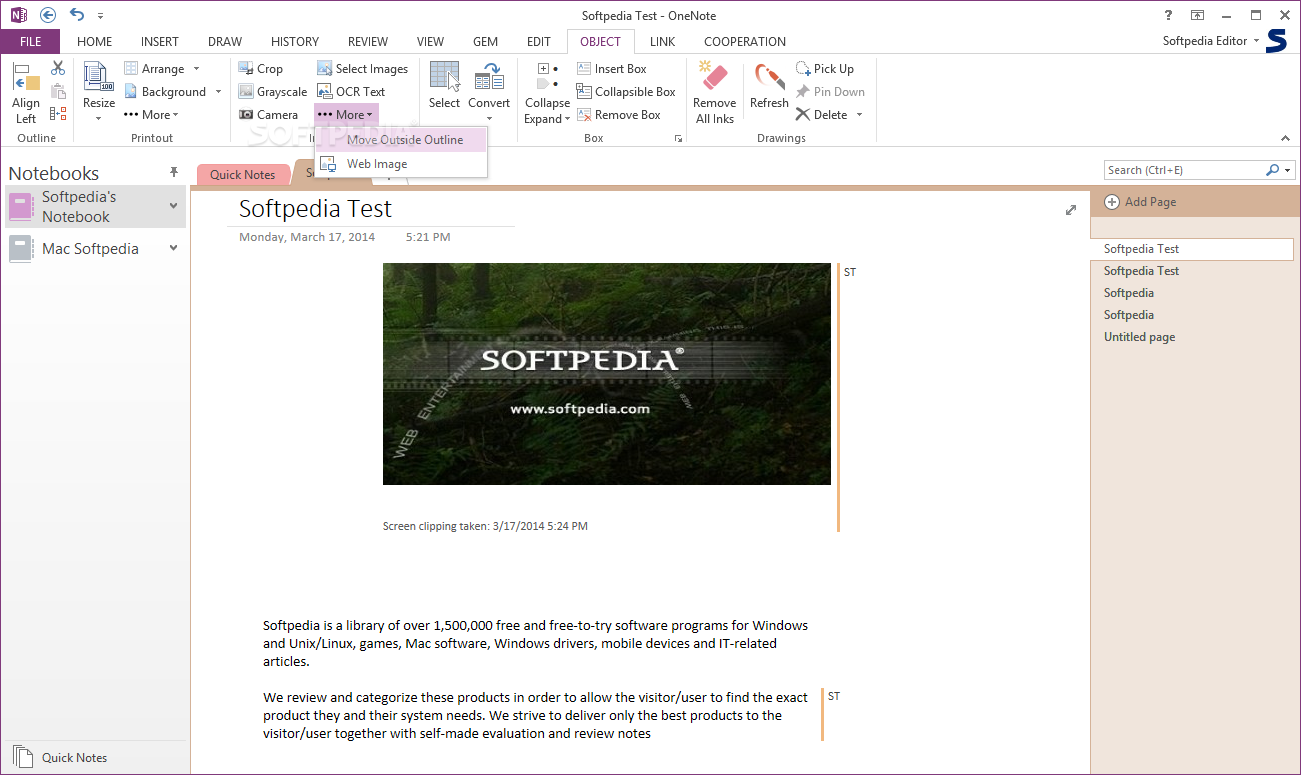This screenshot has height=775, width=1301.
Task: Open Quick Notes at bottom of pane
Action: 62,757
